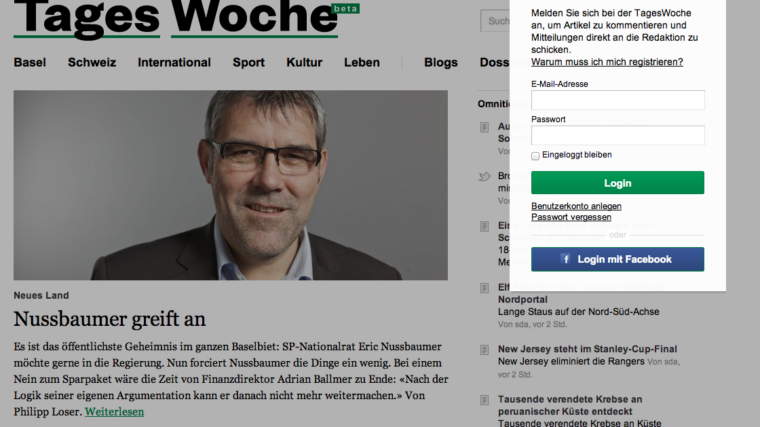Open Warum muss ich mich registrieren link
This screenshot has width=760, height=427.
[x=607, y=62]
